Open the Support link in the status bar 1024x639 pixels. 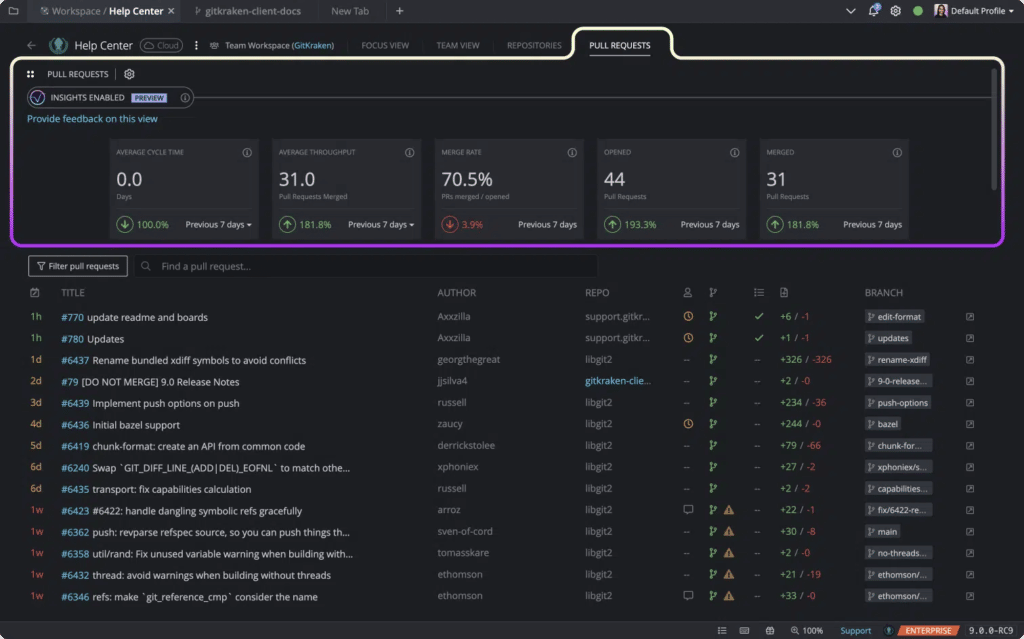pos(856,631)
